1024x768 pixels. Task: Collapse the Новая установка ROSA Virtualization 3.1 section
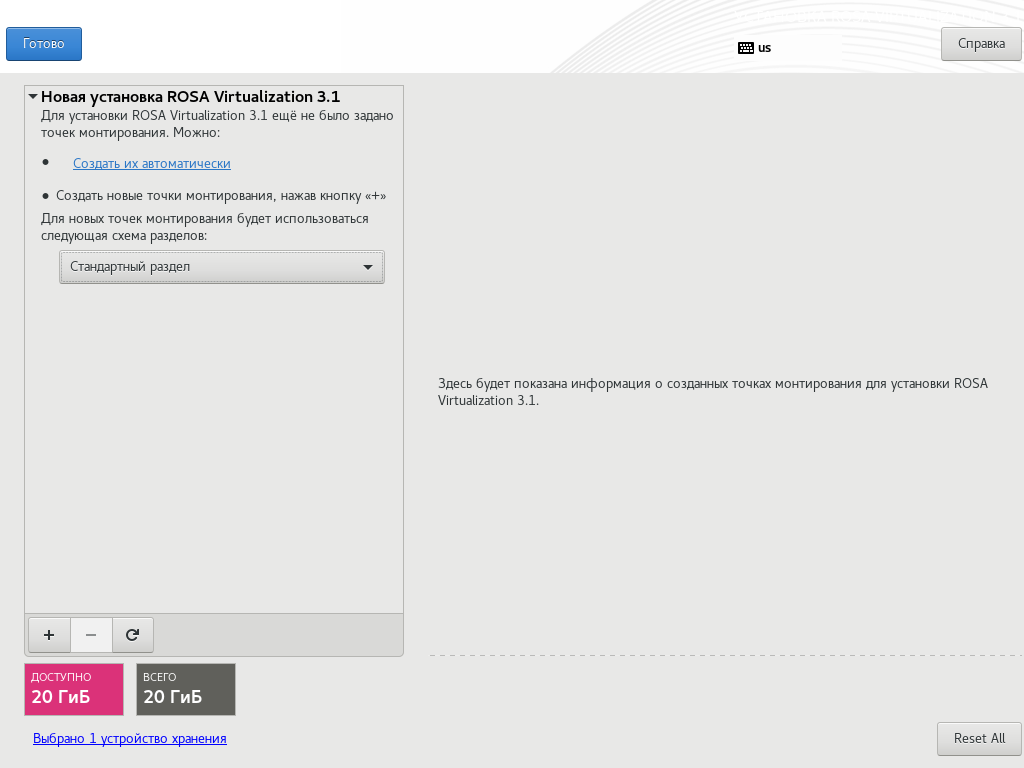click(33, 97)
